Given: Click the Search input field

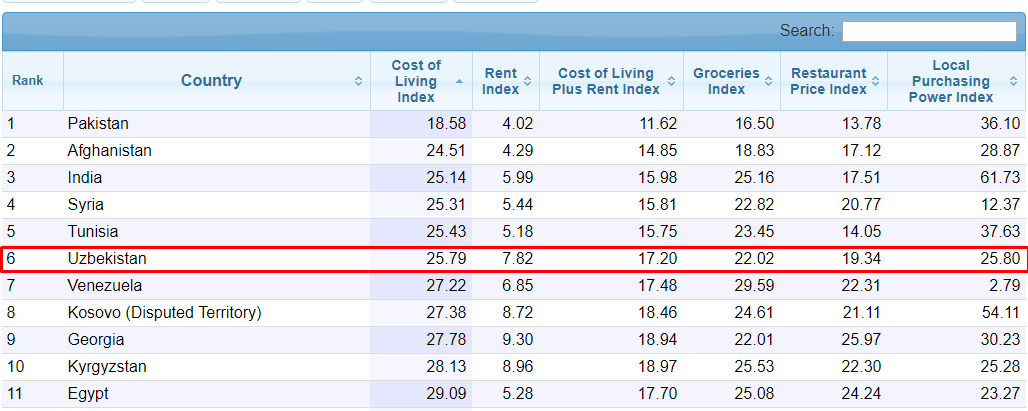Looking at the screenshot, I should (x=929, y=31).
